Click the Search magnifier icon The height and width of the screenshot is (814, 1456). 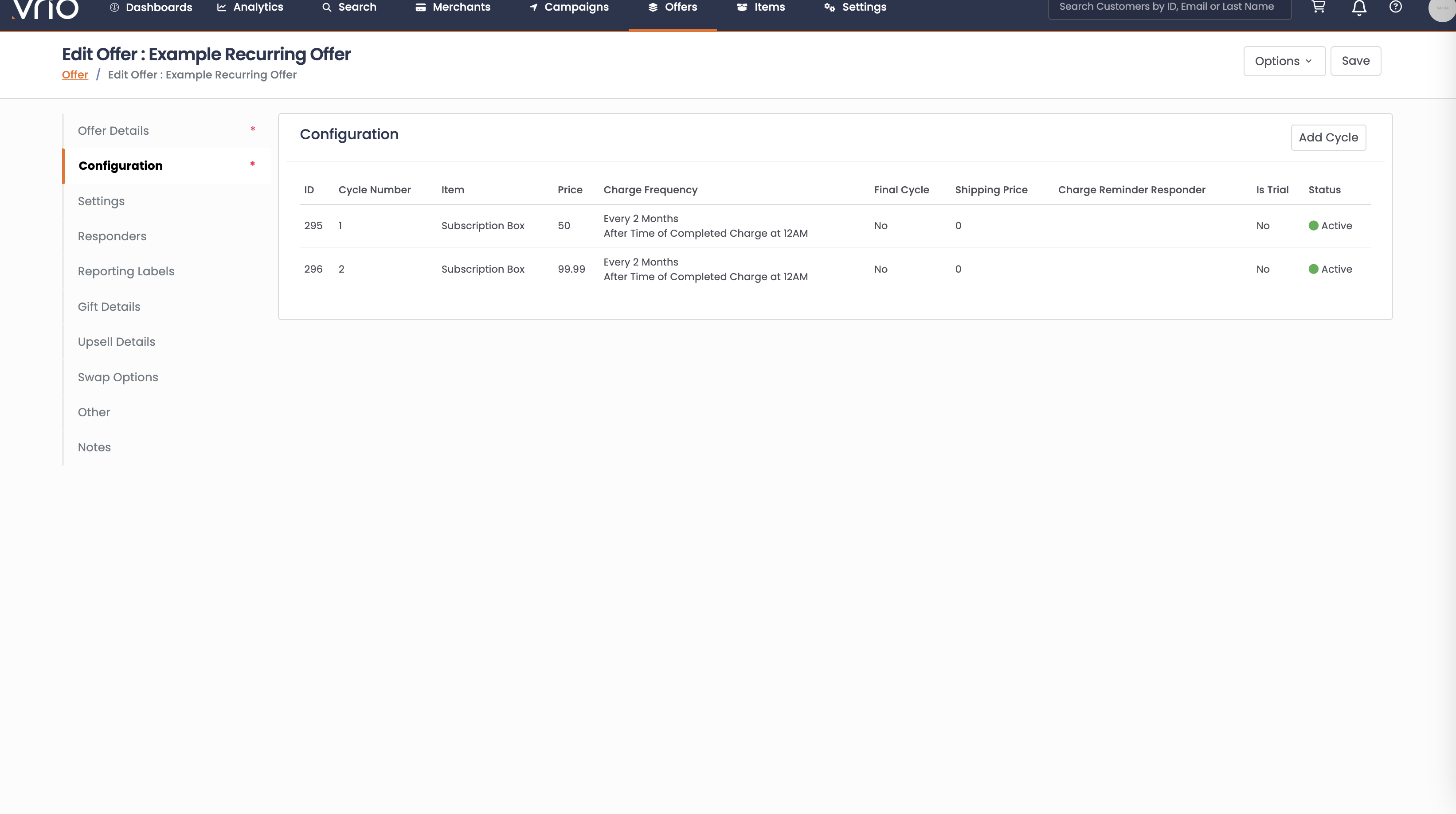tap(327, 8)
